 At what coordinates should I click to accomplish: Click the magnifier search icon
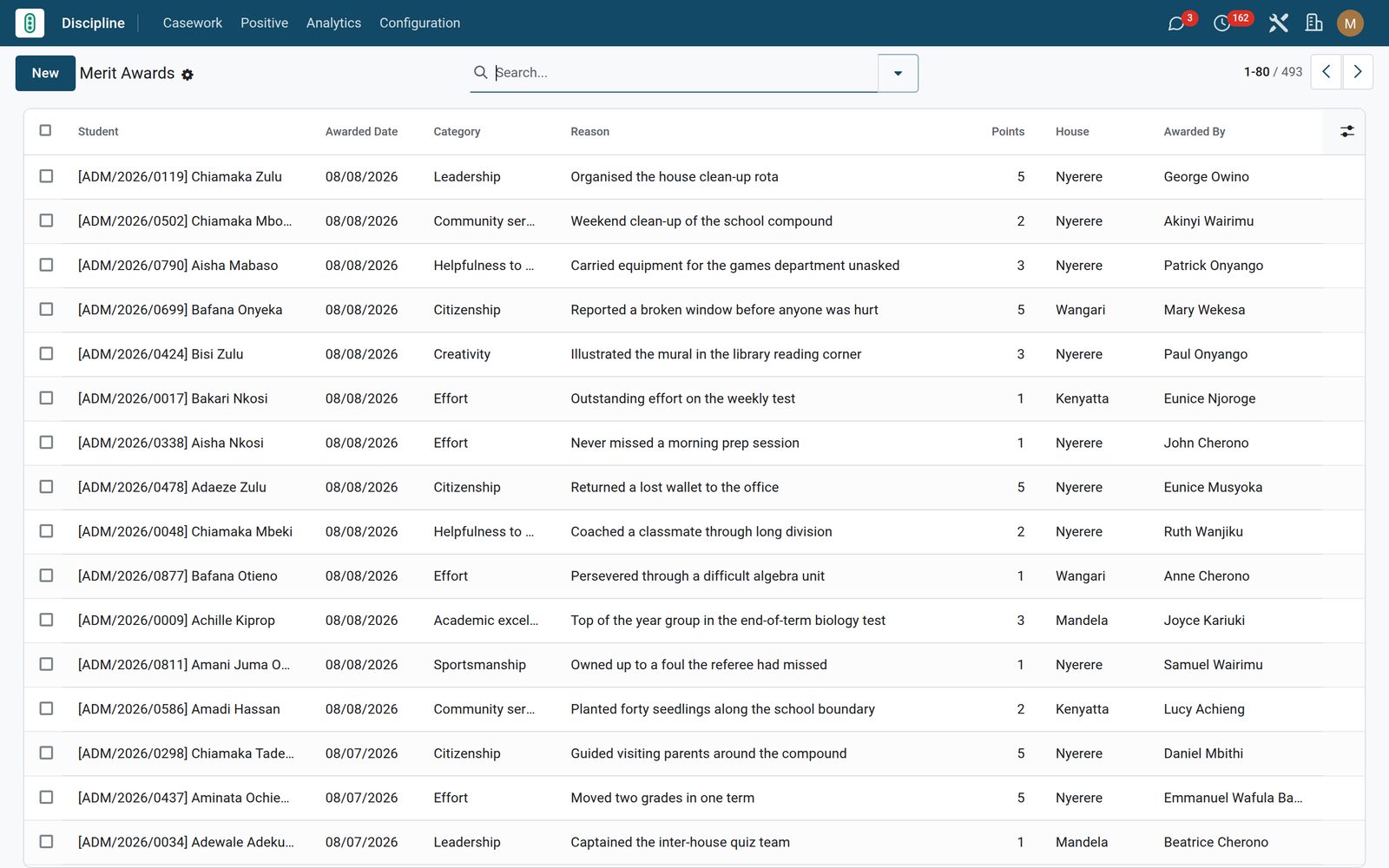pos(480,72)
